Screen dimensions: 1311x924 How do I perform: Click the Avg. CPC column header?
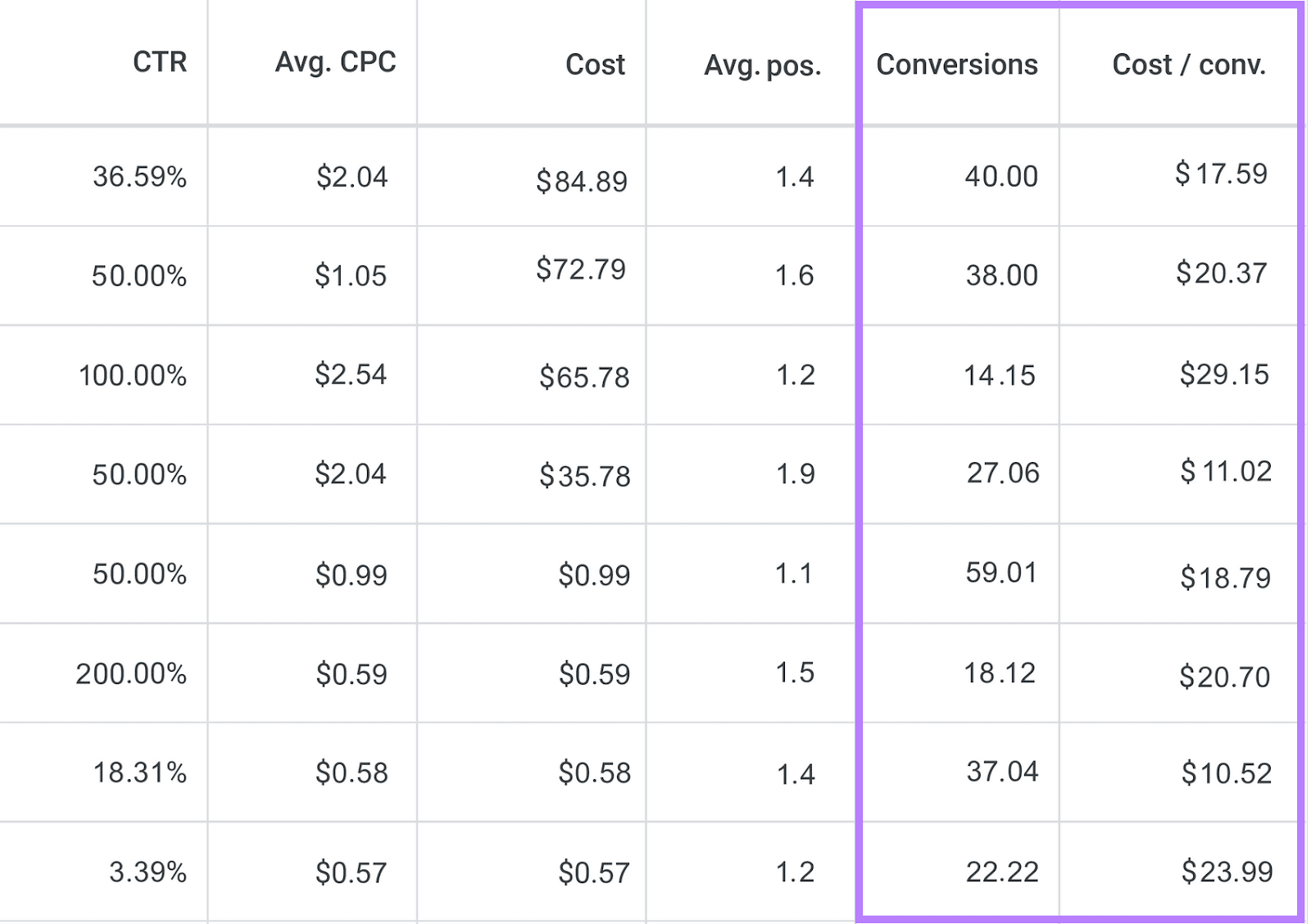(x=337, y=61)
